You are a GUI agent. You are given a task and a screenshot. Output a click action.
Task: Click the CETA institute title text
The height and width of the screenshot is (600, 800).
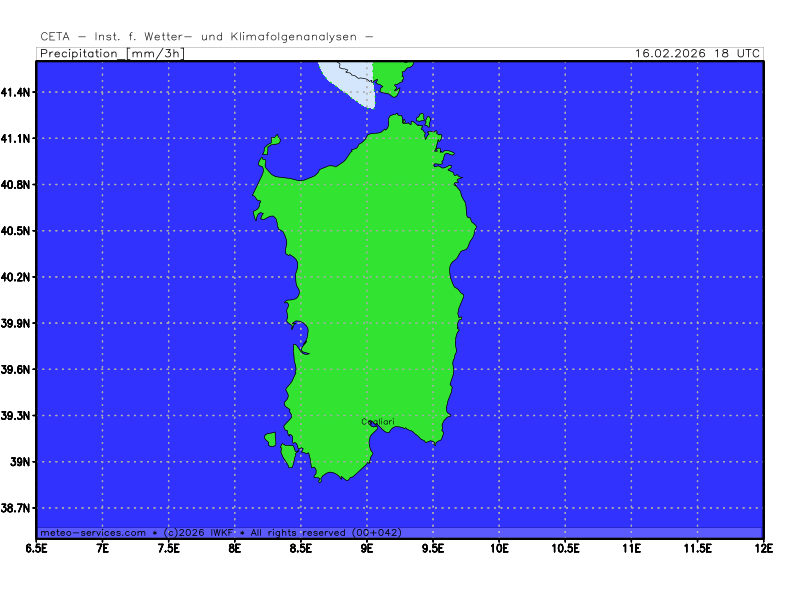click(207, 37)
